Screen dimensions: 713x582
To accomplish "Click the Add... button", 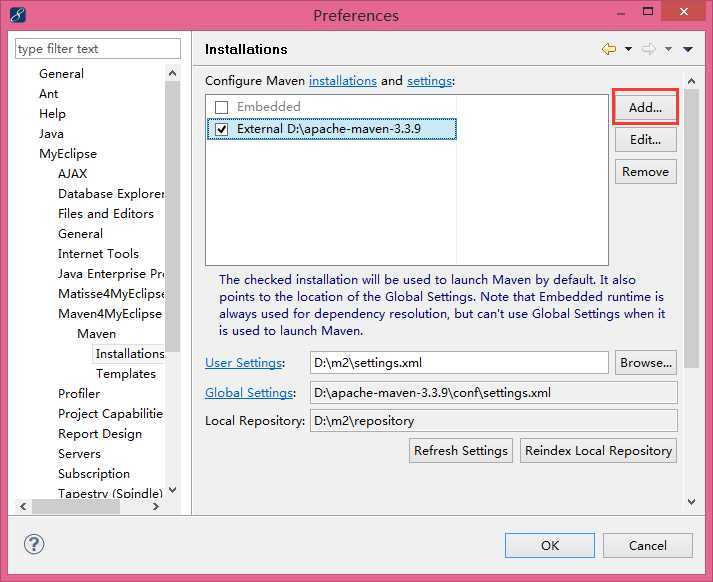I will 645,107.
